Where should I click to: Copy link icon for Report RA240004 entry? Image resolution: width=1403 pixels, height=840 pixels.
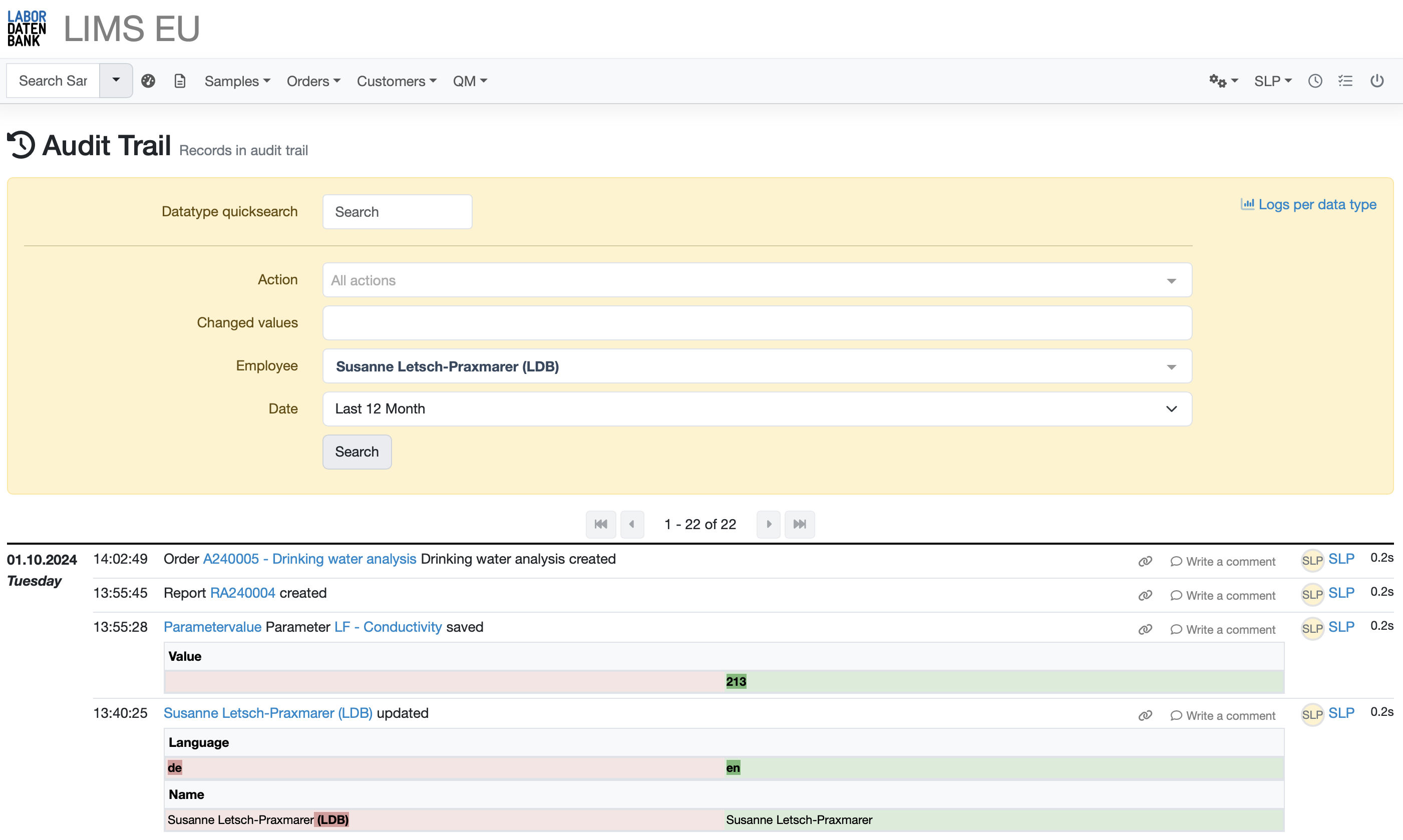coord(1145,595)
